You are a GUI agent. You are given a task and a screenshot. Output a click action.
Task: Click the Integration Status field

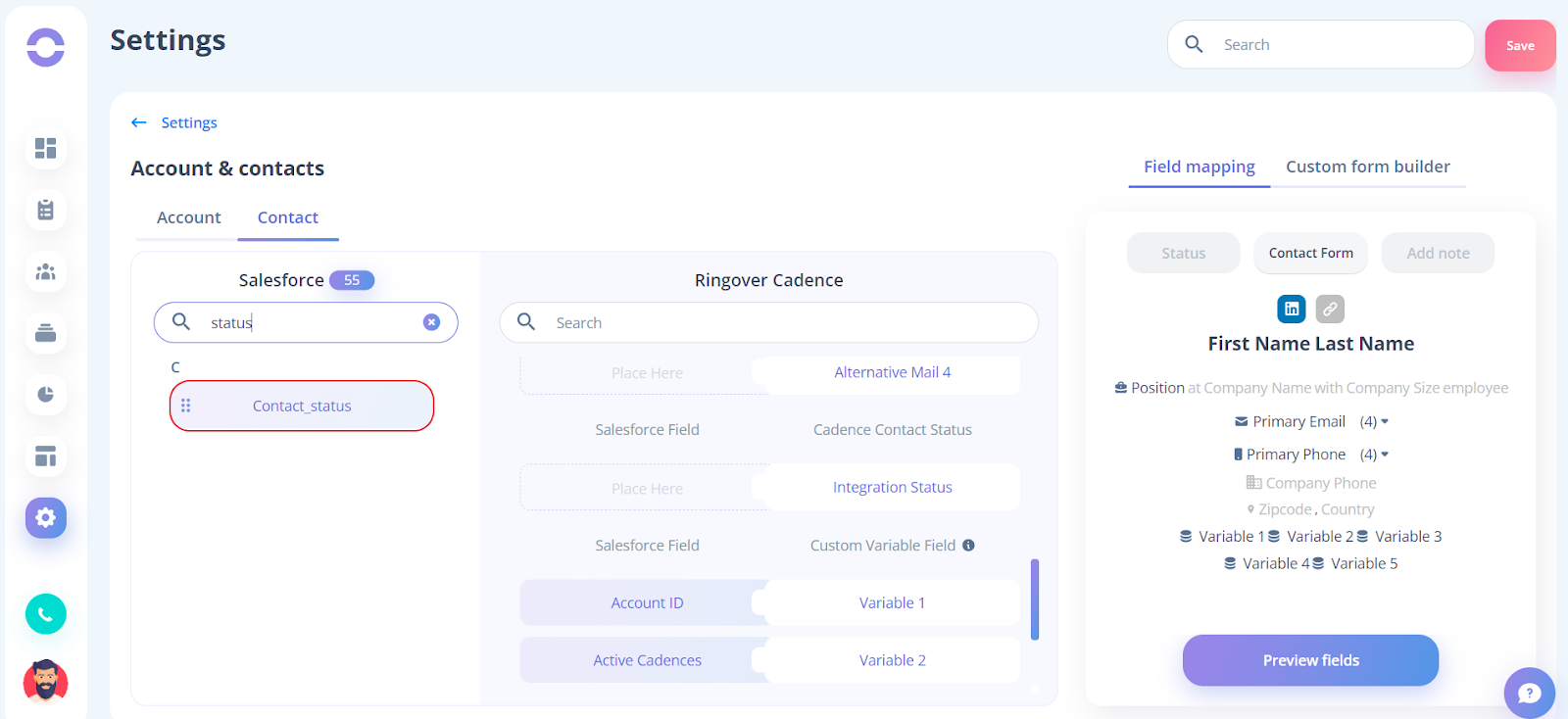(x=893, y=487)
